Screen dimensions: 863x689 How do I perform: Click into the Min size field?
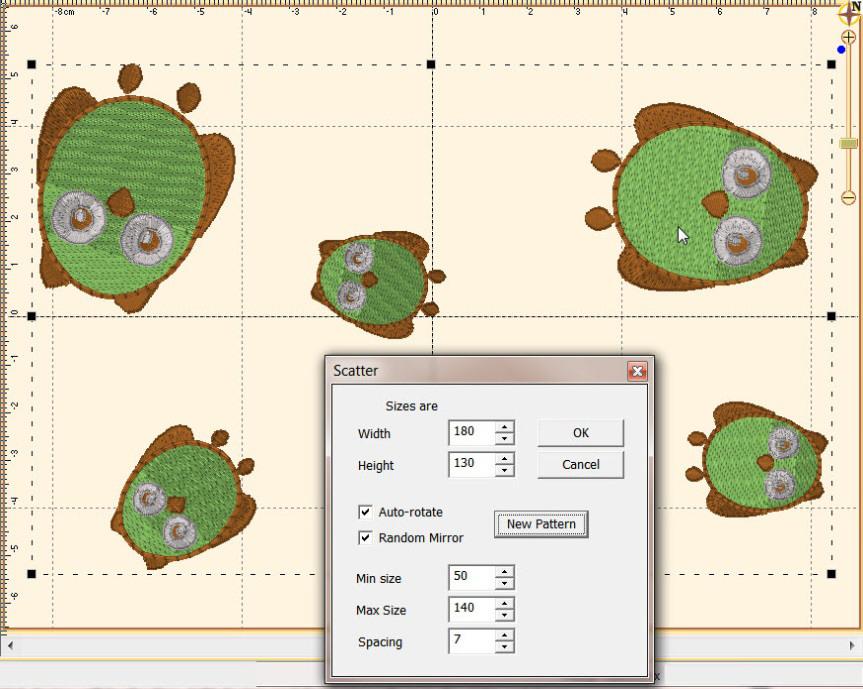472,578
